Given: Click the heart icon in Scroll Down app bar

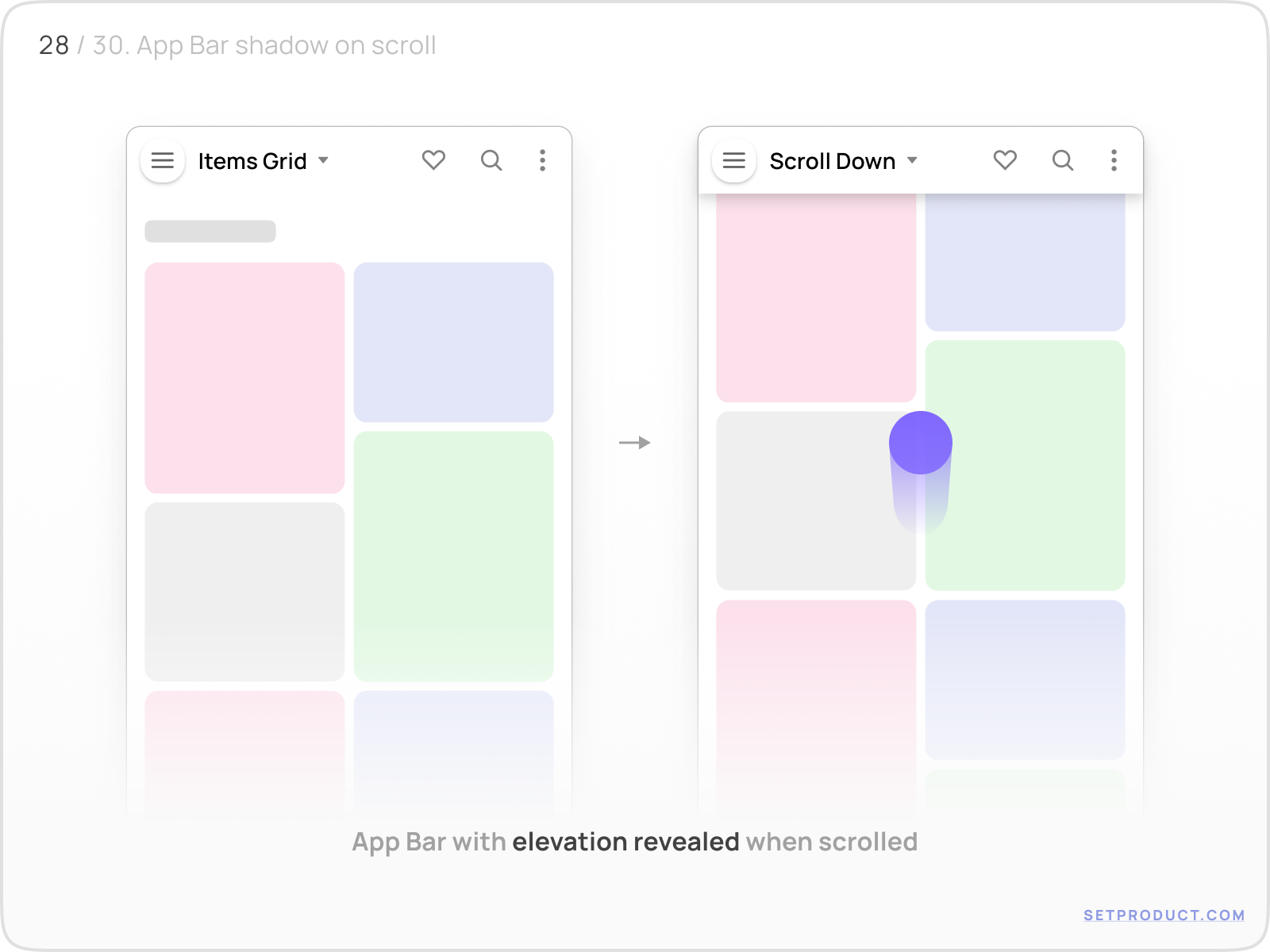Looking at the screenshot, I should [x=1005, y=160].
